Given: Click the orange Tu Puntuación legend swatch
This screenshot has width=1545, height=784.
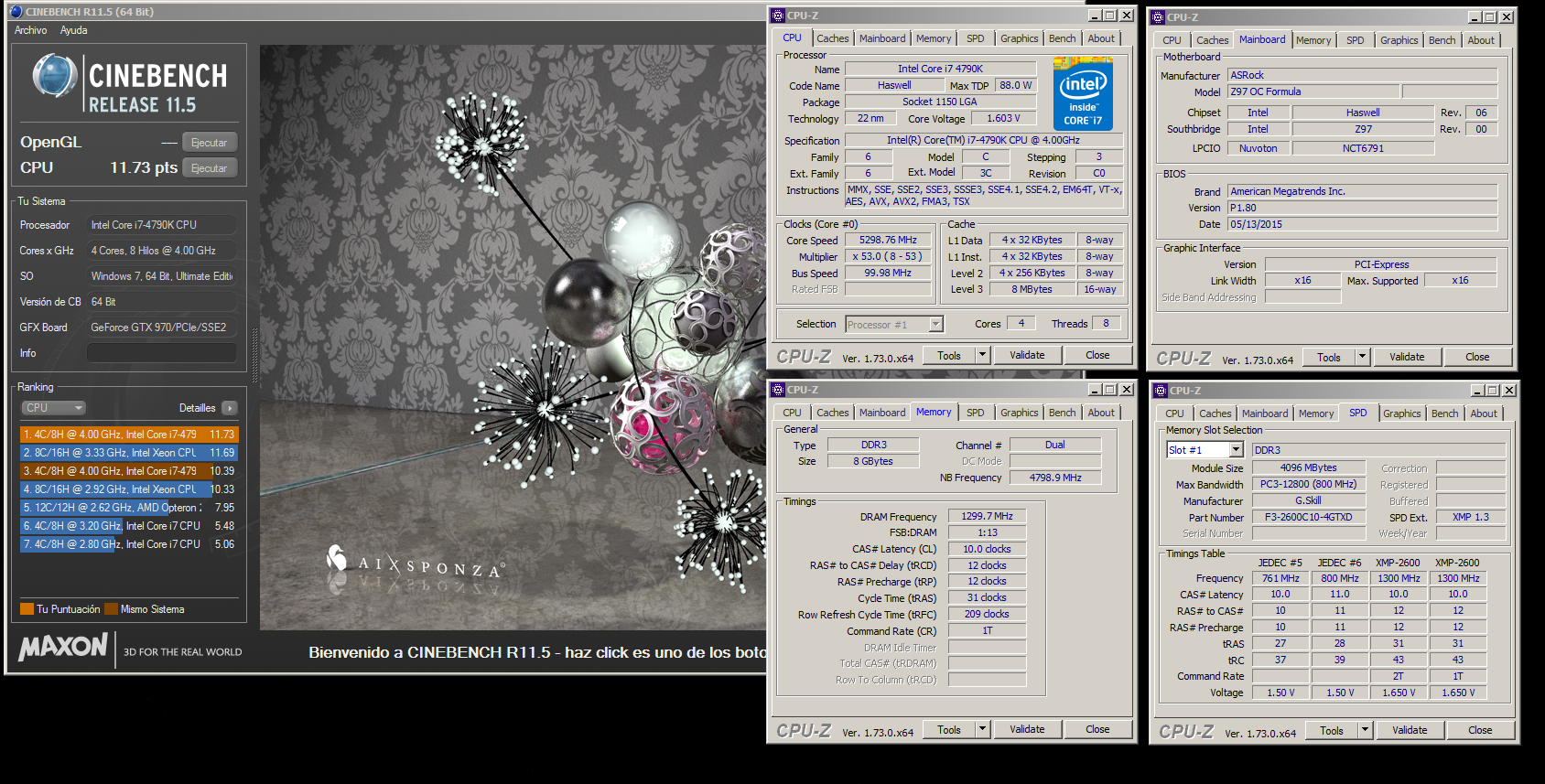Looking at the screenshot, I should point(27,609).
